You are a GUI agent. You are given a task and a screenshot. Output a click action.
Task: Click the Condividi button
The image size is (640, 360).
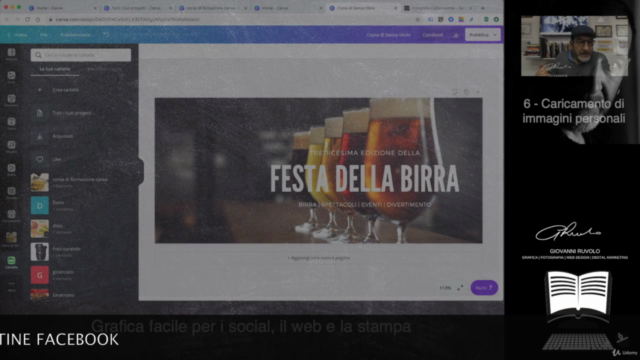(x=433, y=35)
